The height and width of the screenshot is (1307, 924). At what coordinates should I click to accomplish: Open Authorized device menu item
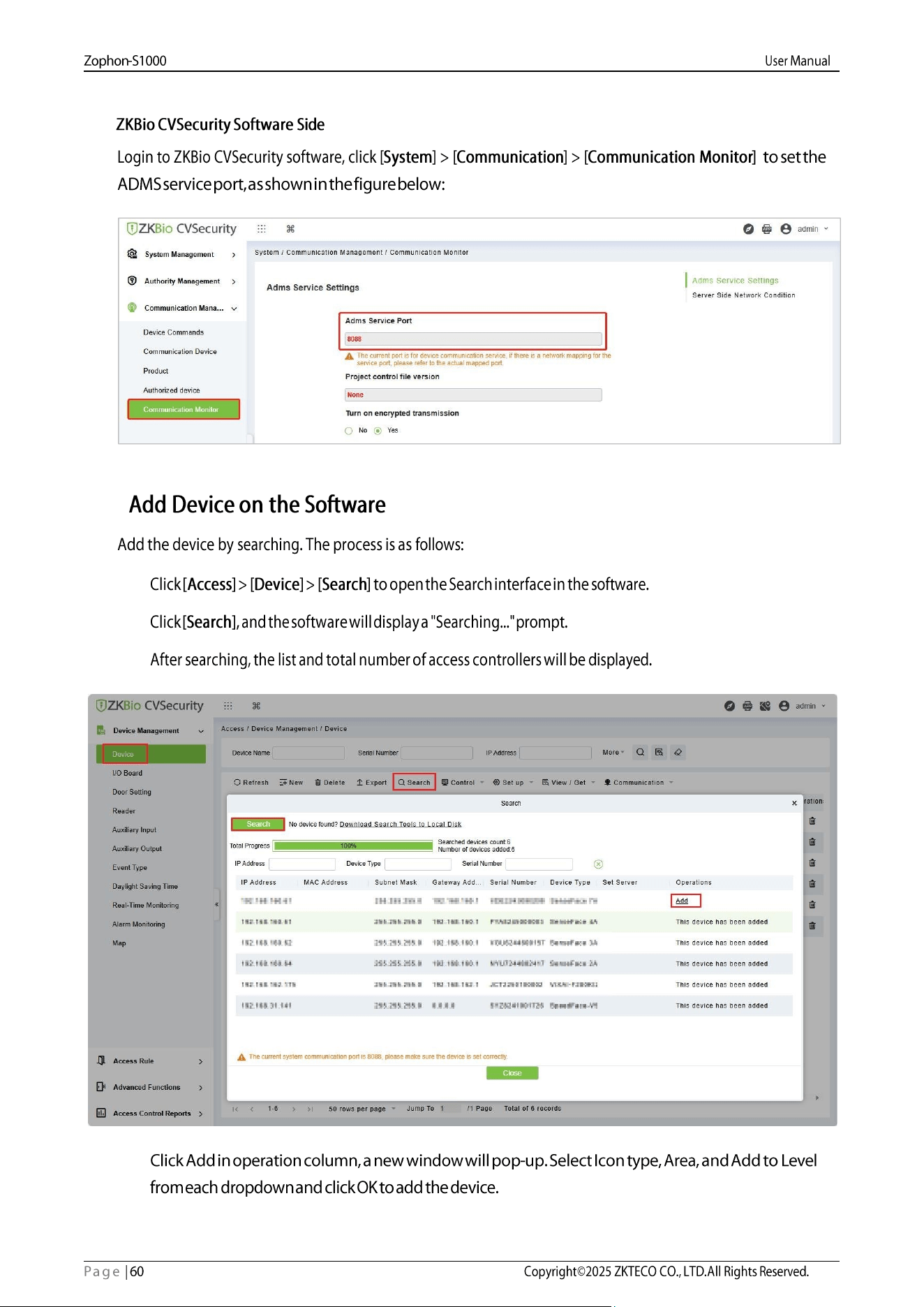[x=172, y=391]
